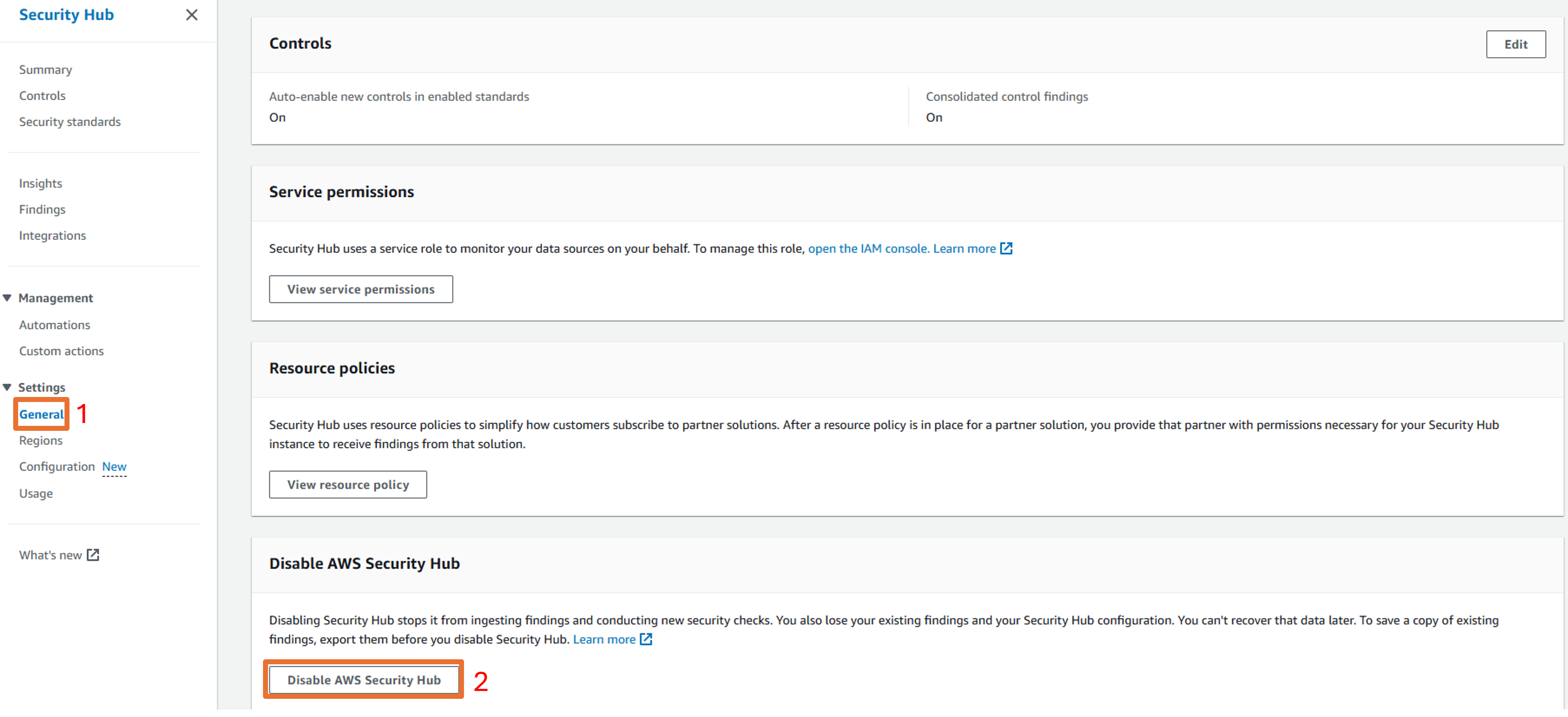1568x717 pixels.
Task: Click external icon after disable Learn more
Action: click(646, 639)
